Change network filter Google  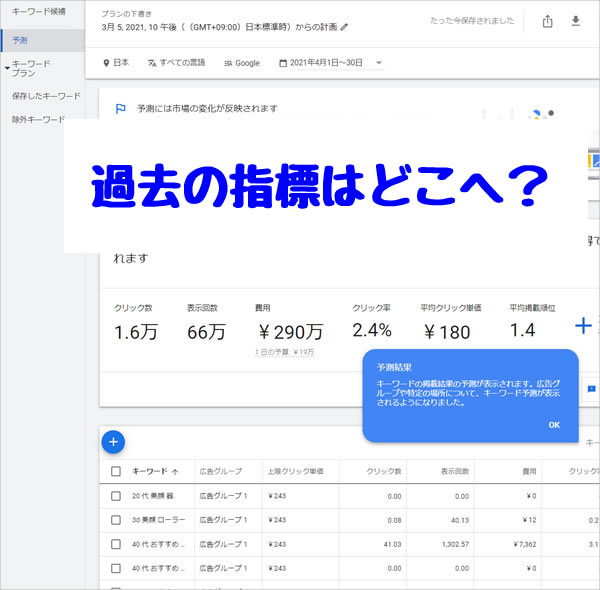coord(247,63)
